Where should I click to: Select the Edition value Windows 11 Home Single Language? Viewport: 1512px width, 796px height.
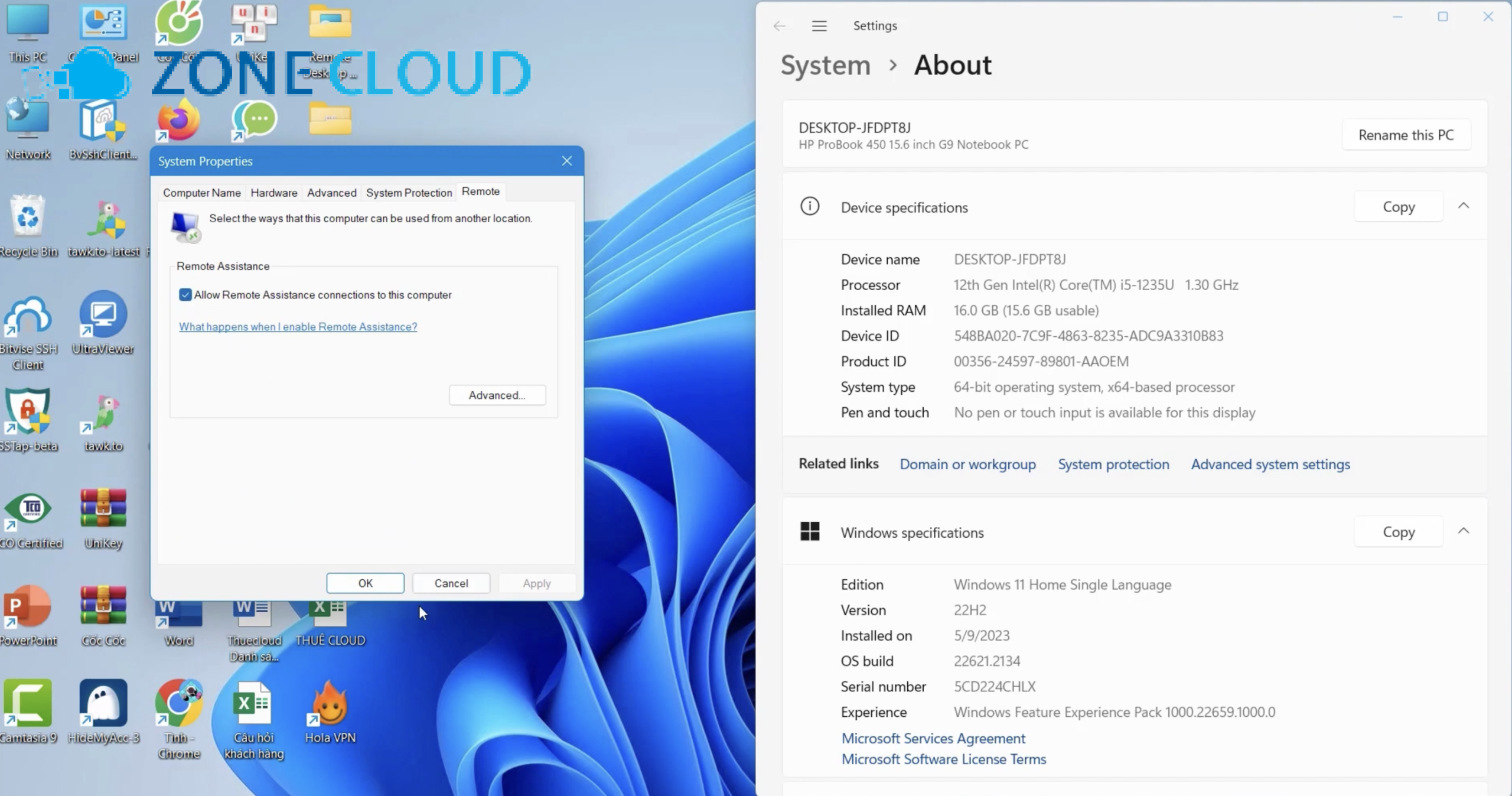point(1063,585)
